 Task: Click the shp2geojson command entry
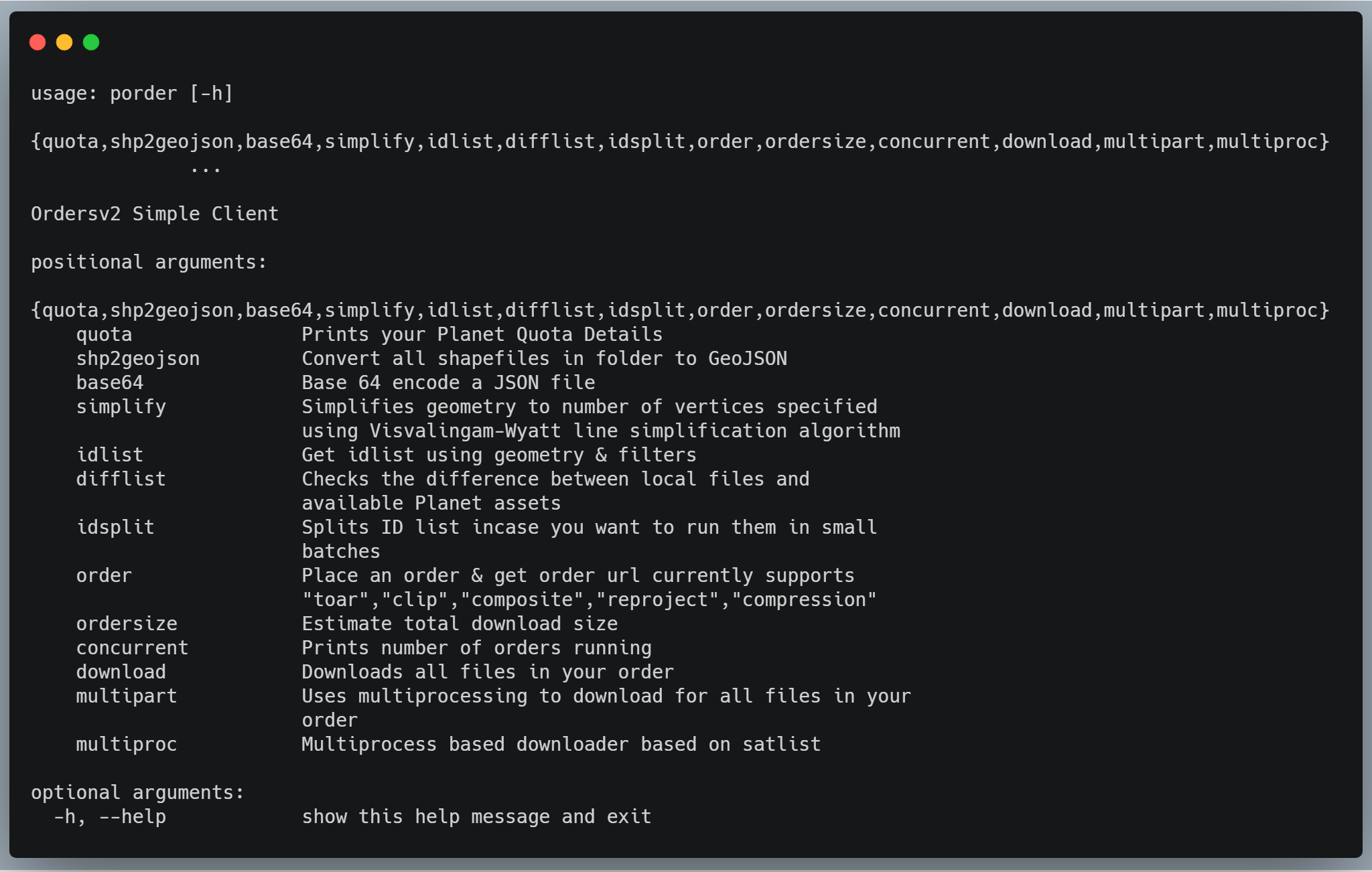coord(137,358)
